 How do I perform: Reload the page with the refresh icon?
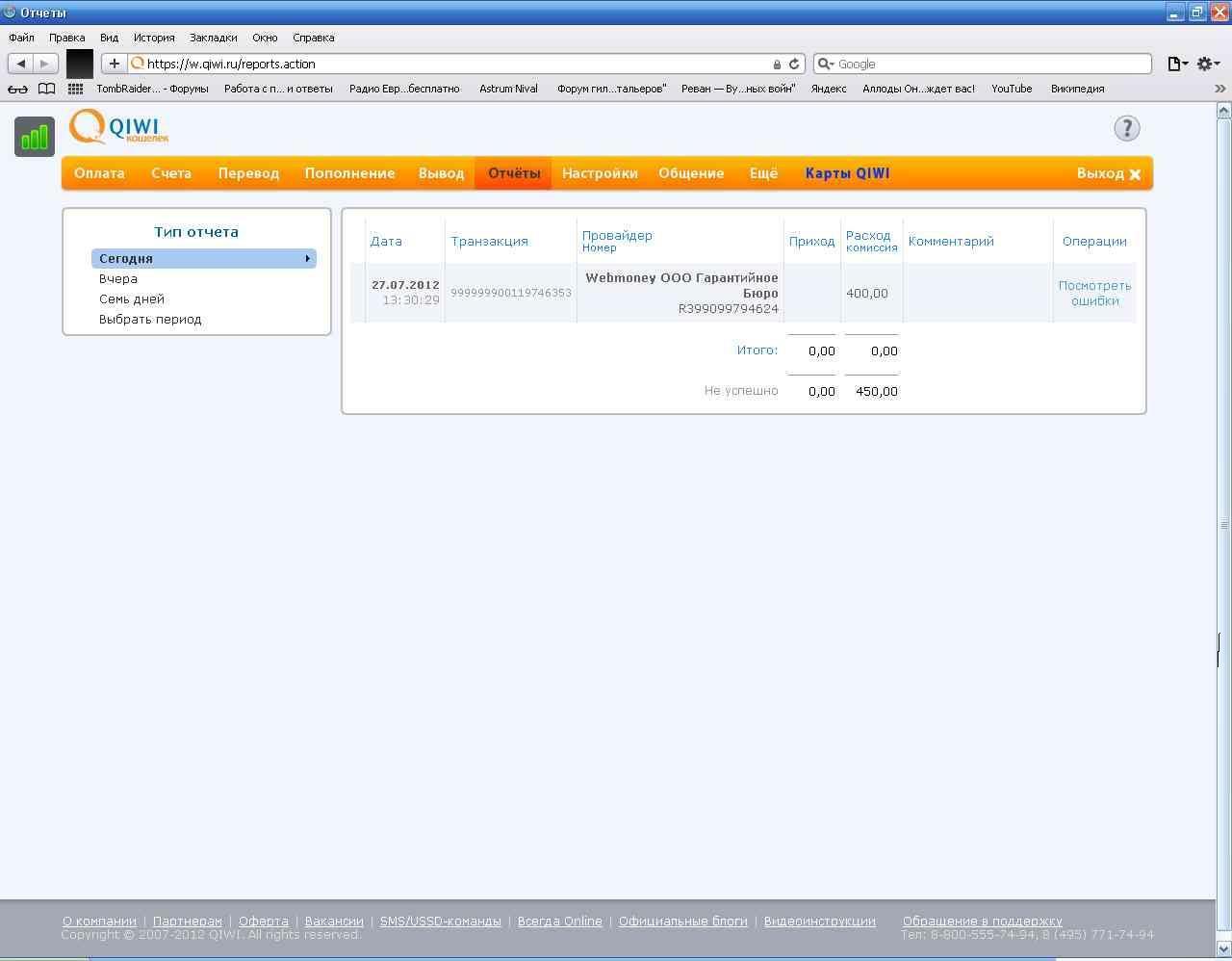[x=794, y=65]
